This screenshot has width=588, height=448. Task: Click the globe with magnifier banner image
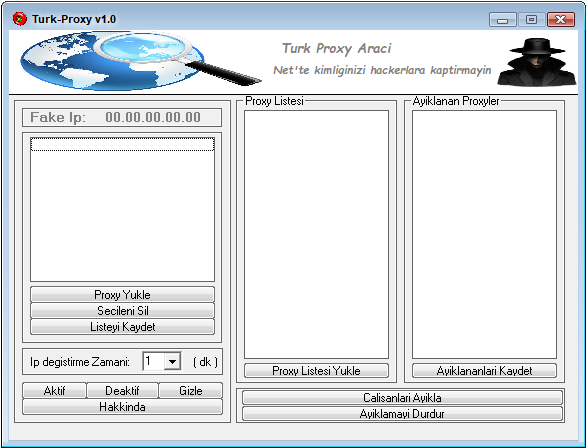pyautogui.click(x=141, y=61)
